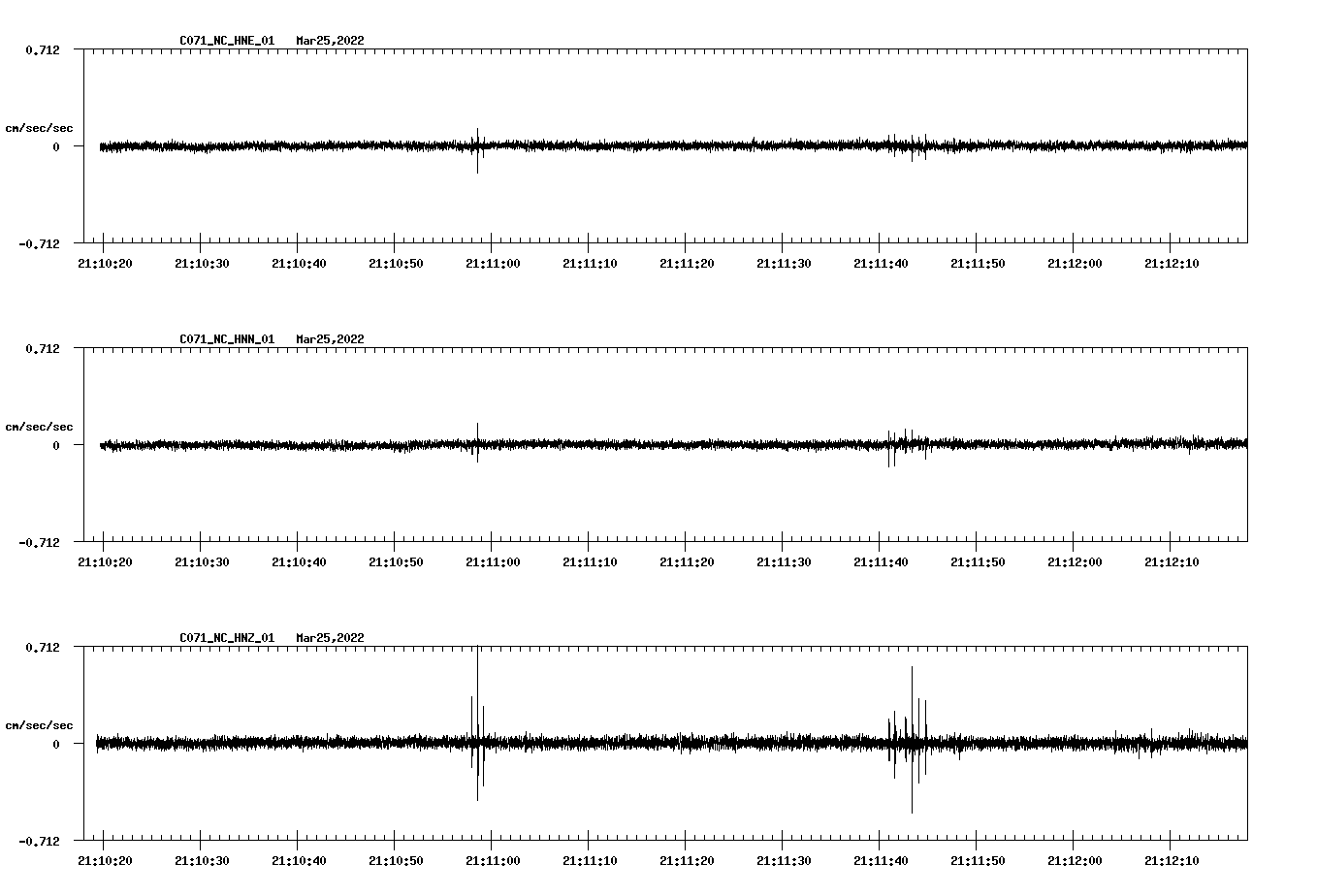Click 21:11:00 time label under HNN plot
Image resolution: width=1317 pixels, height=896 pixels.
point(493,562)
